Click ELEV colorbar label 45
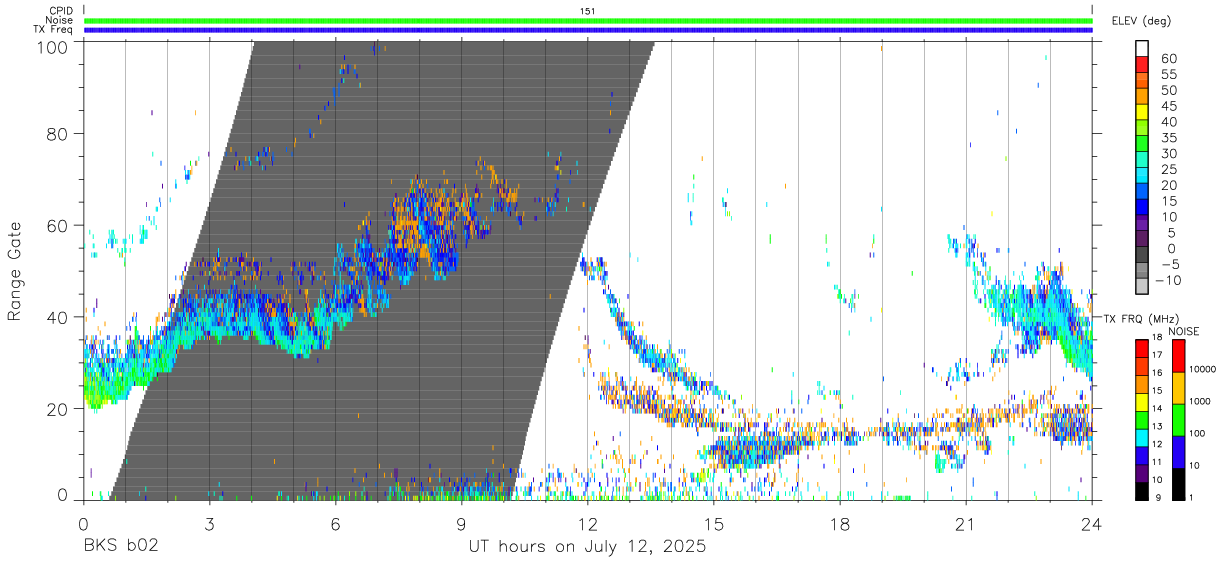 (x=1168, y=106)
